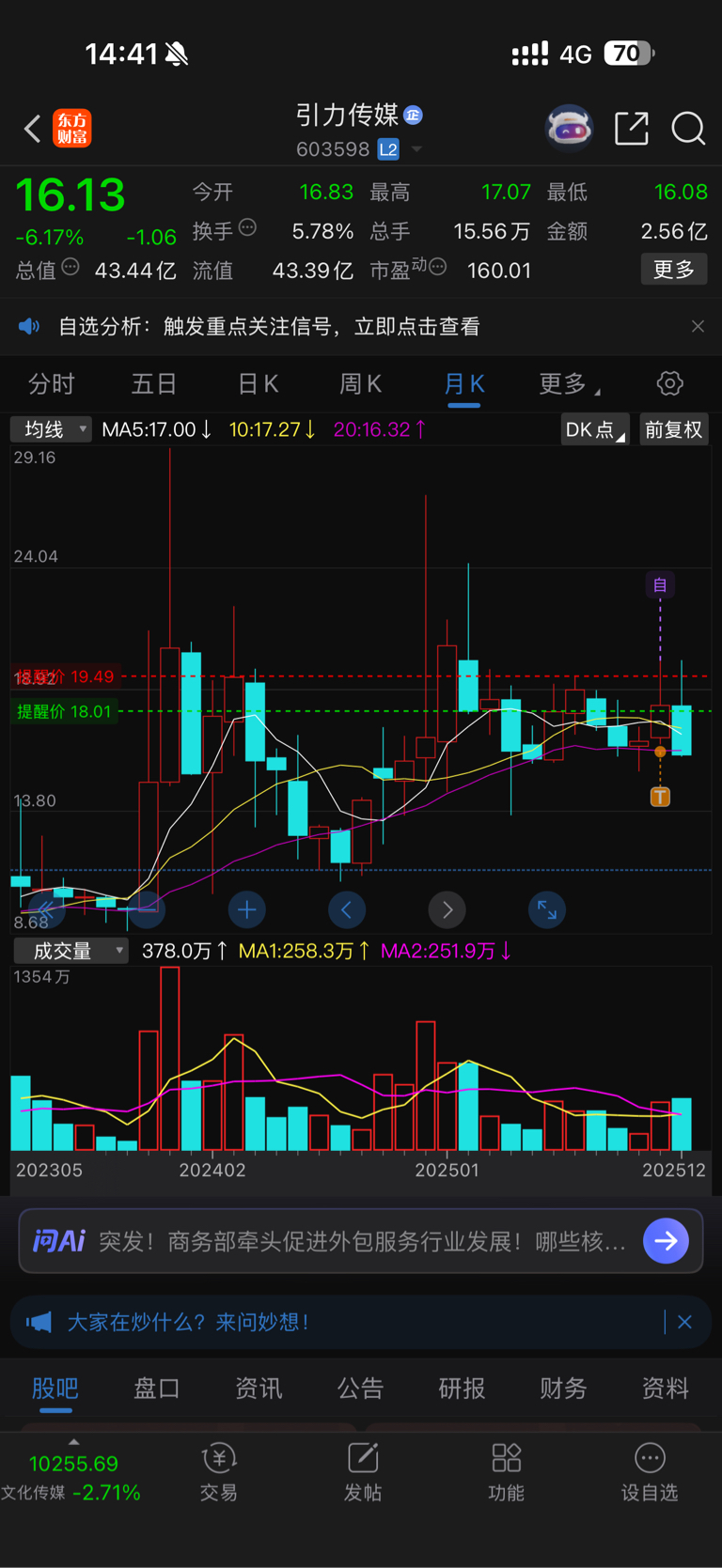Open the search magnifier icon
722x1568 pixels.
(x=688, y=129)
